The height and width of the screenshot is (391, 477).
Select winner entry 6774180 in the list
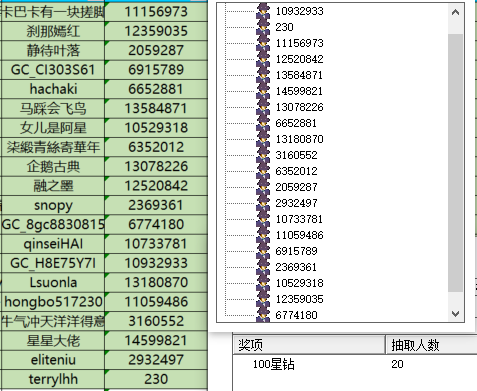(x=296, y=315)
